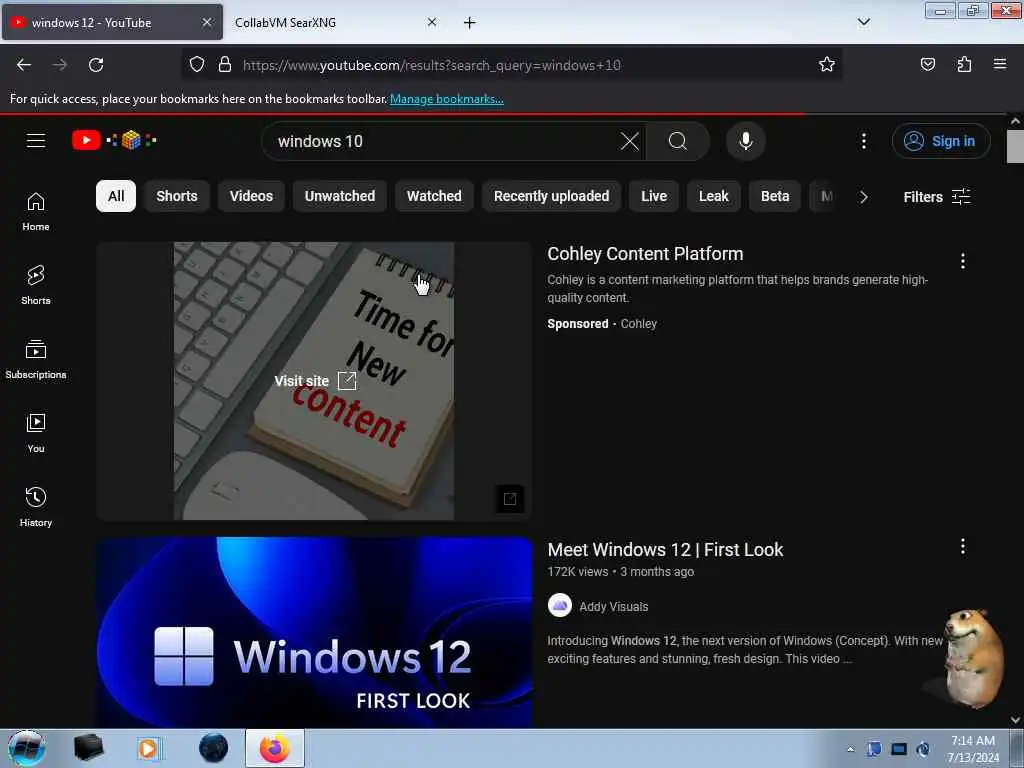Open Firefox application menu icon

pyautogui.click(x=1000, y=64)
